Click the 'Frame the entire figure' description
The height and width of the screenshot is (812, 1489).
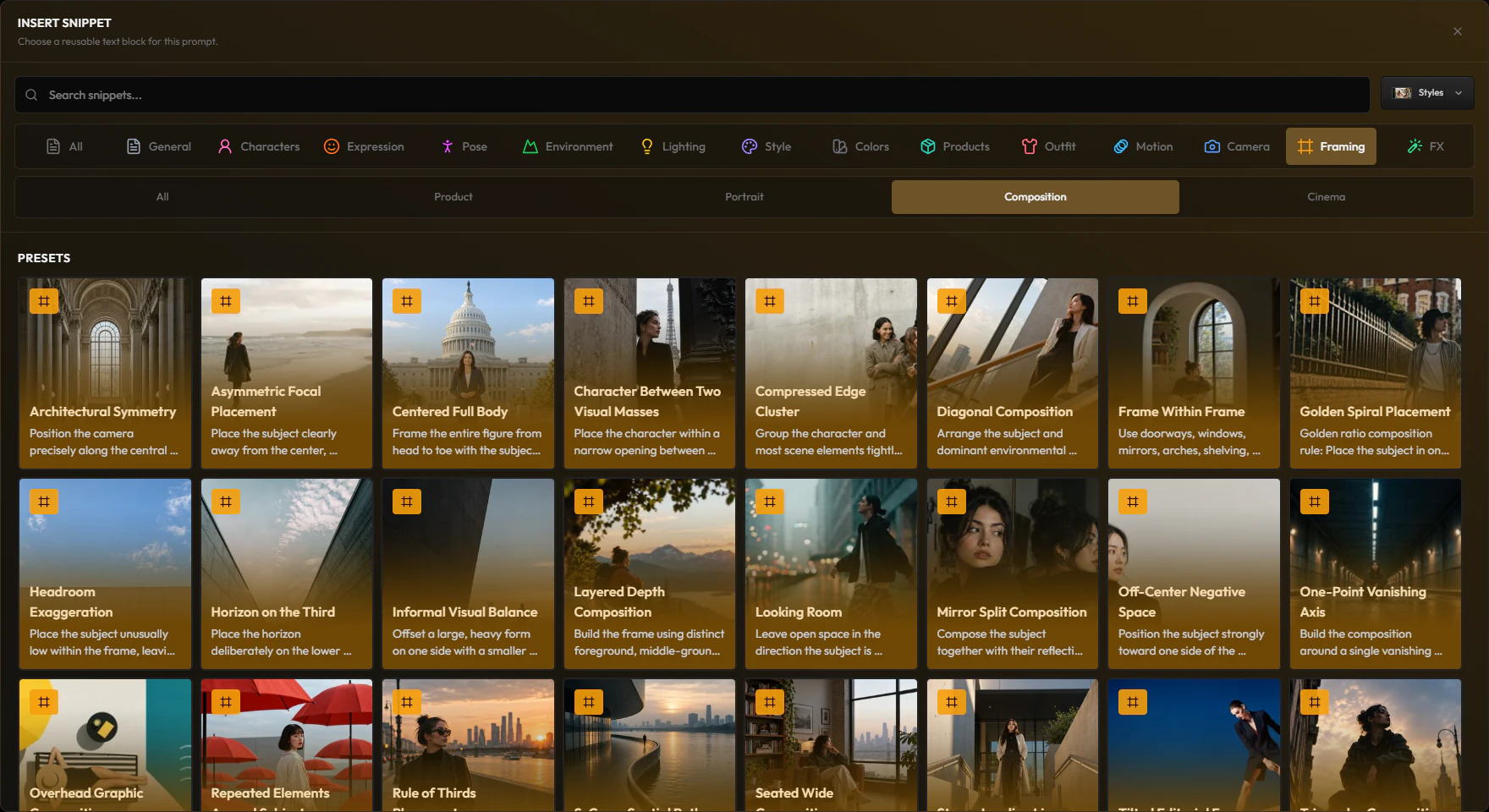pyautogui.click(x=467, y=442)
